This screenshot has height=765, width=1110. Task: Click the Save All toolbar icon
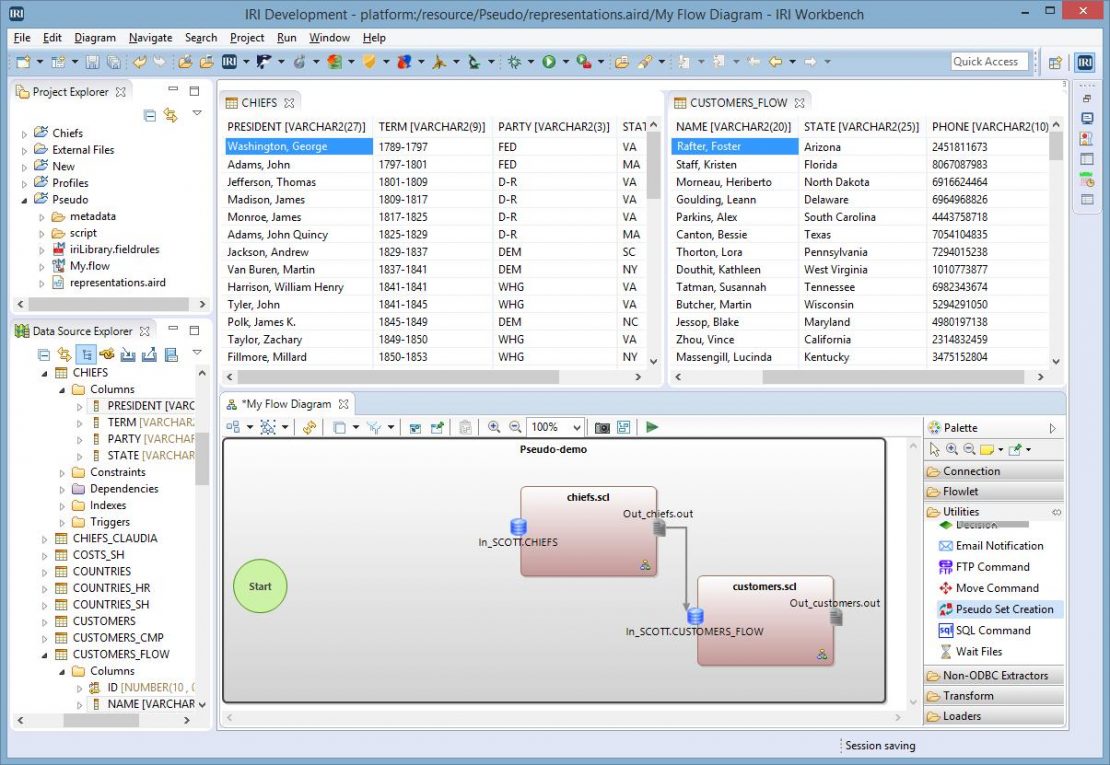113,62
